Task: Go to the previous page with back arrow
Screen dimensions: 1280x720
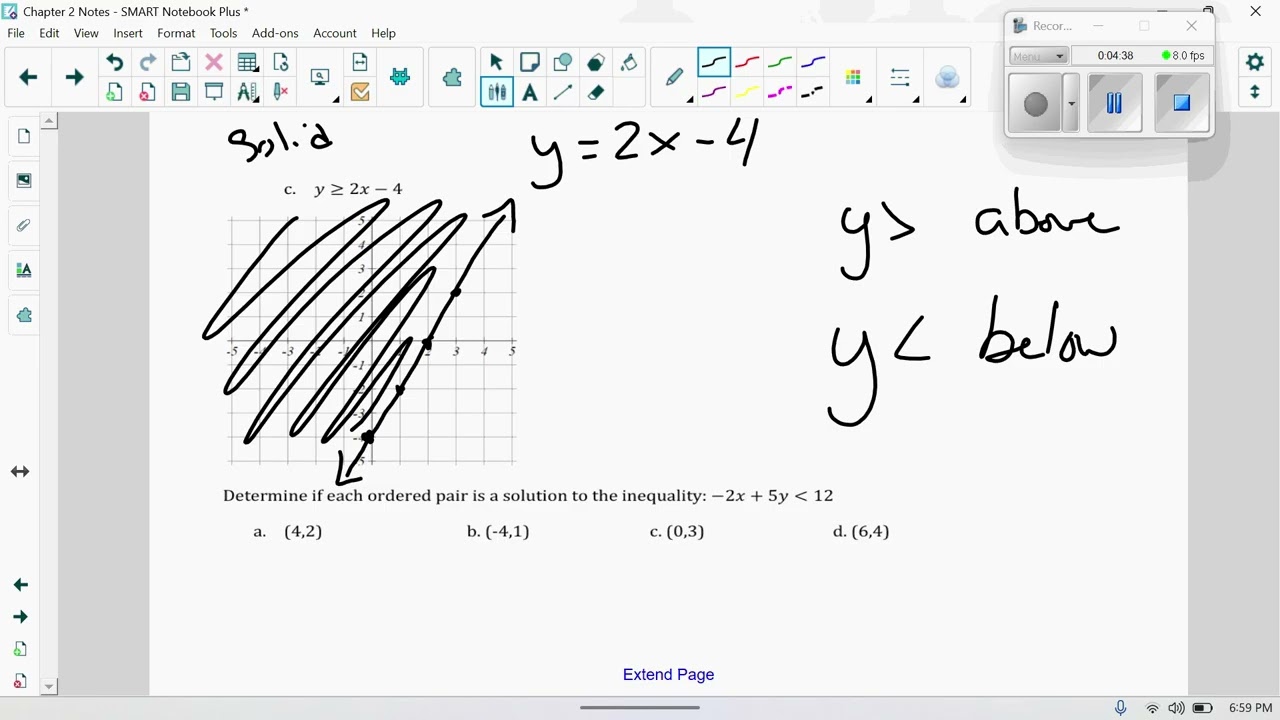Action: (28, 77)
